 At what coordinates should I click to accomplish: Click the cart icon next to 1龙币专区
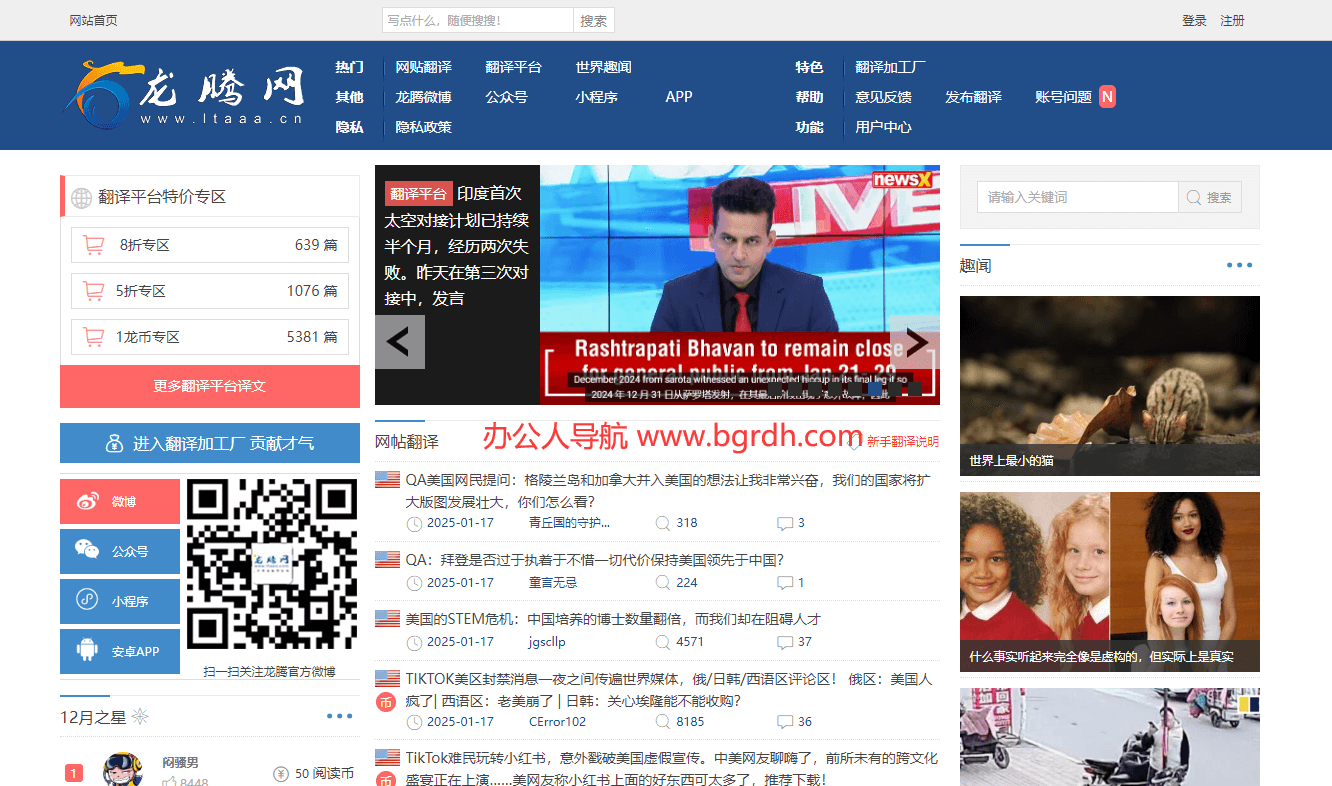94,337
